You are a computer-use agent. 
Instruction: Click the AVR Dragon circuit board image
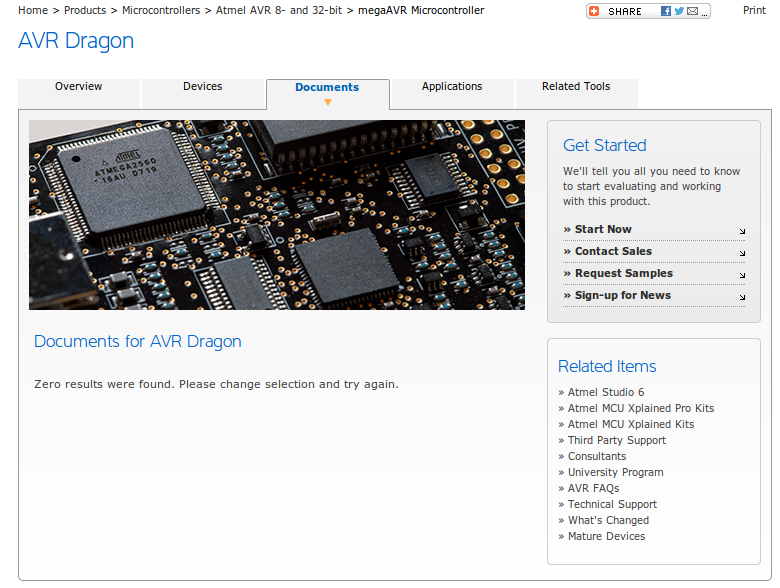[x=277, y=215]
